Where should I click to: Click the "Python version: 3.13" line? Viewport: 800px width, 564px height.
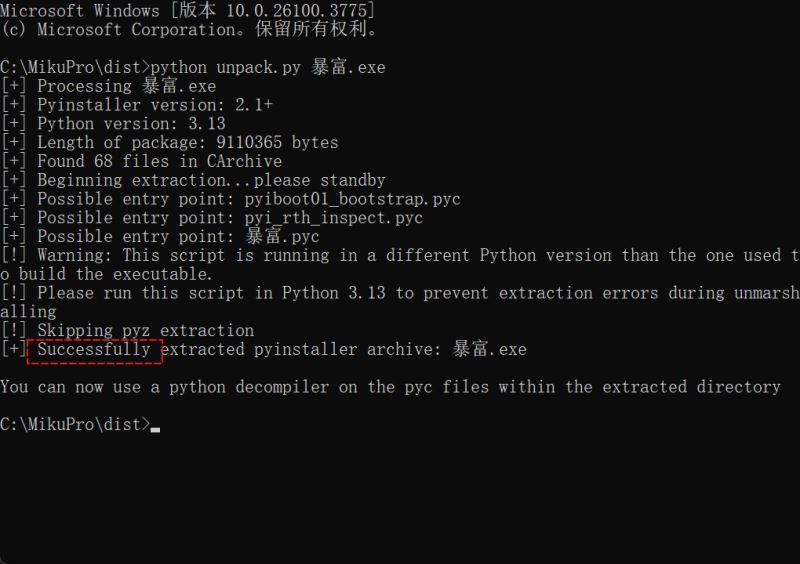131,124
